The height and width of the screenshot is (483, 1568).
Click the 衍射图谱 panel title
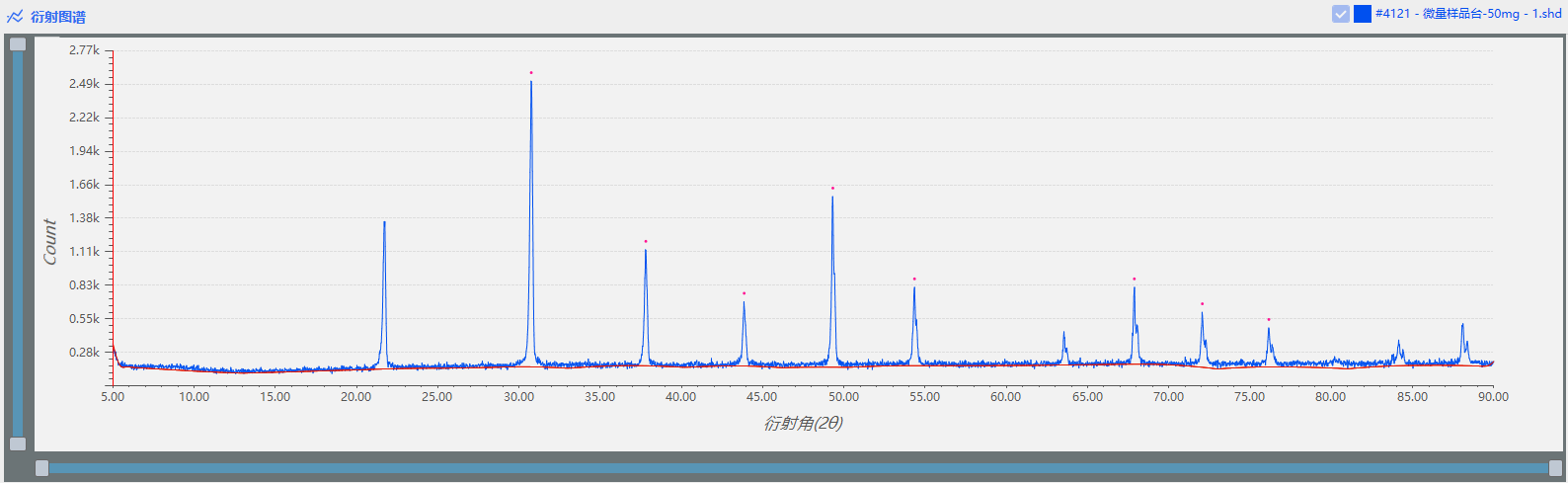(x=58, y=17)
